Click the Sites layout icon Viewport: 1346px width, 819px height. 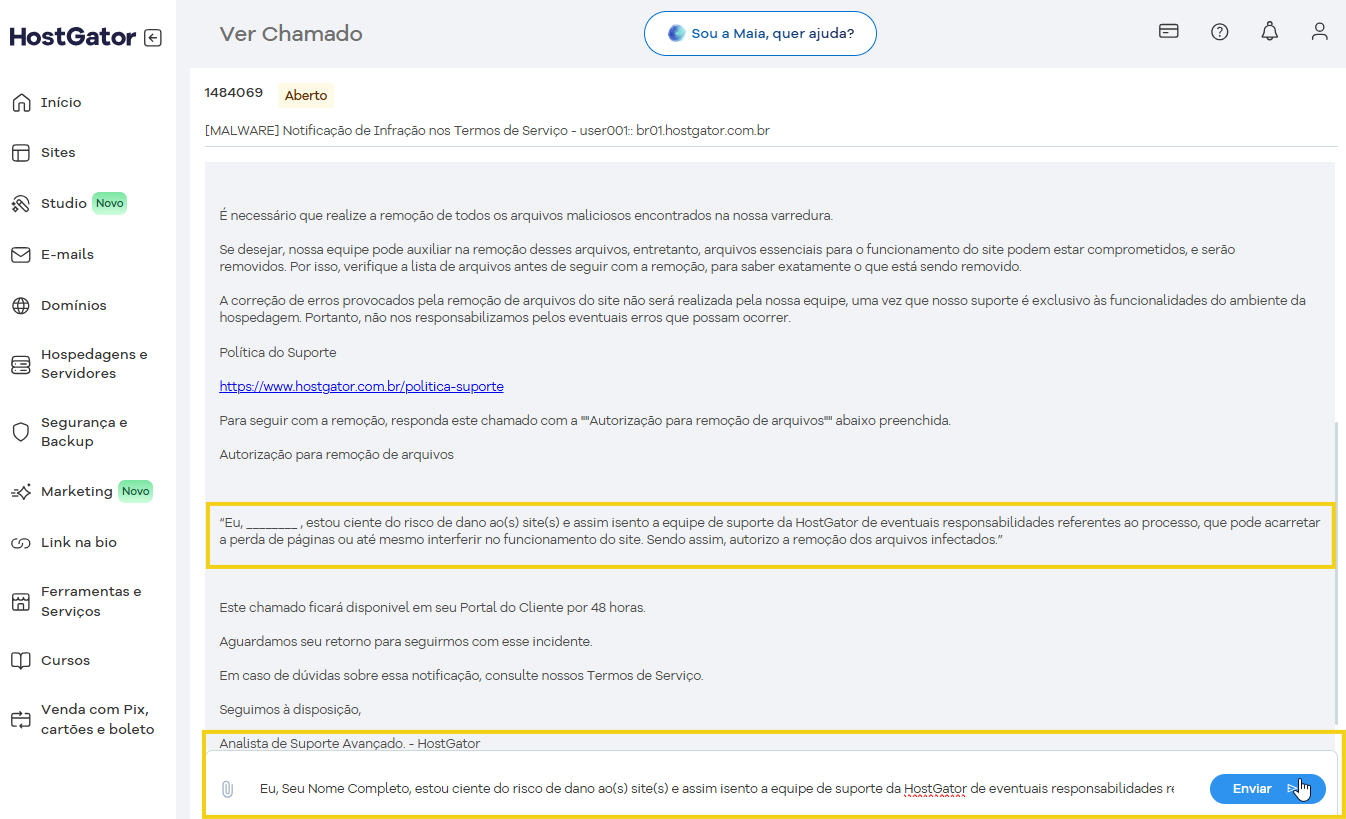21,152
